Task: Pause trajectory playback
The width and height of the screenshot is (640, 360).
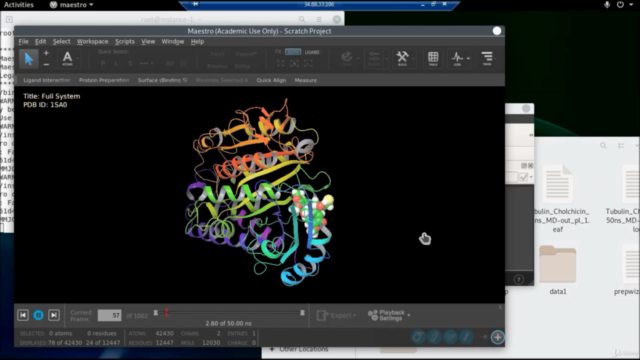Action: [x=38, y=315]
